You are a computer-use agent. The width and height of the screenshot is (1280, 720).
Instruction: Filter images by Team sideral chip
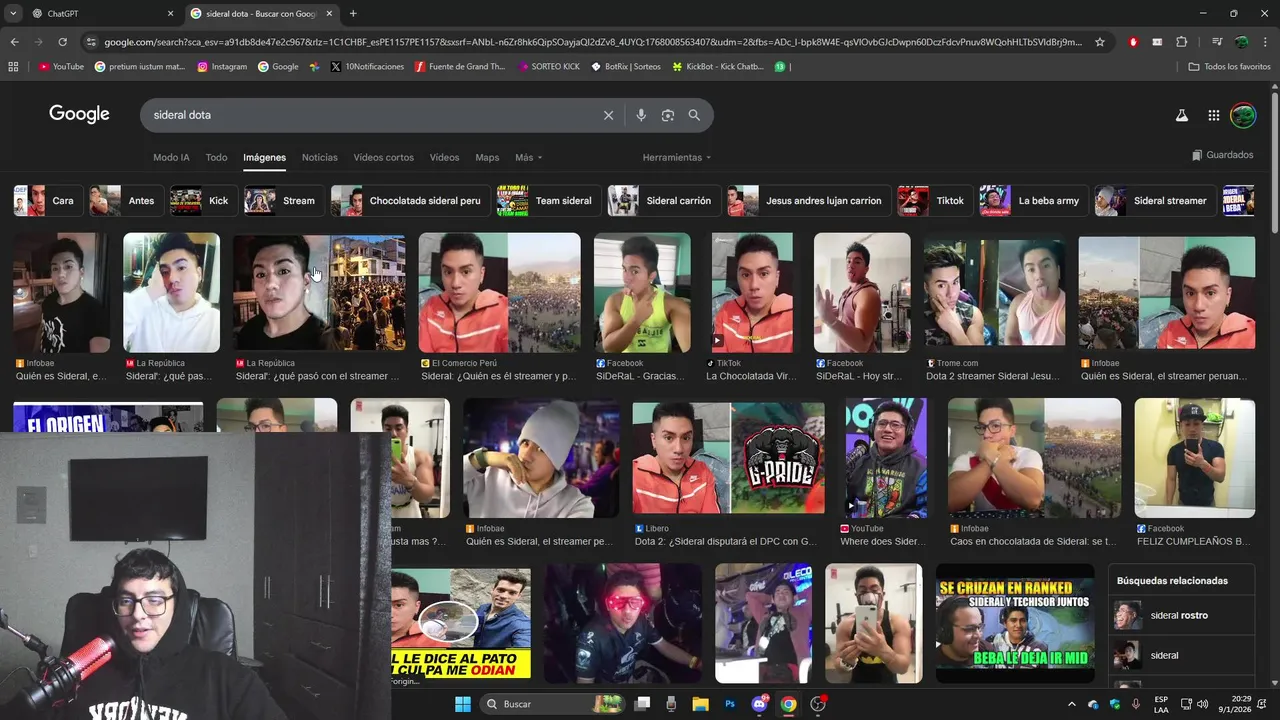pos(548,200)
